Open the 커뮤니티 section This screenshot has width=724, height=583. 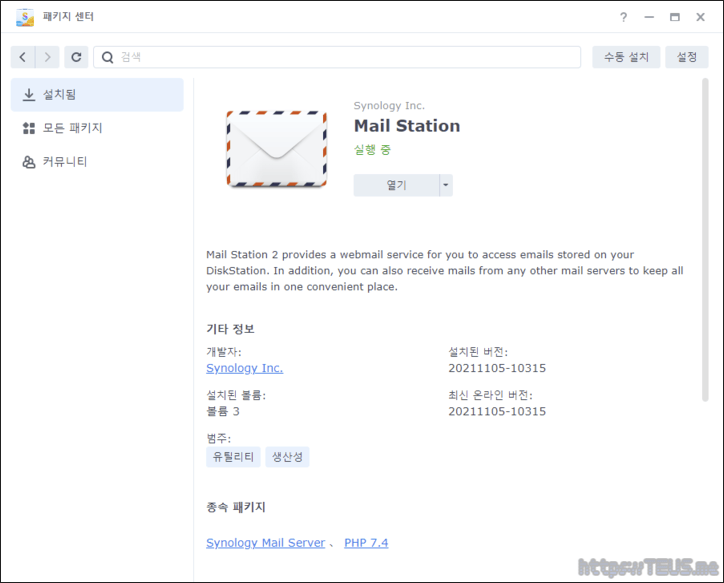point(97,162)
